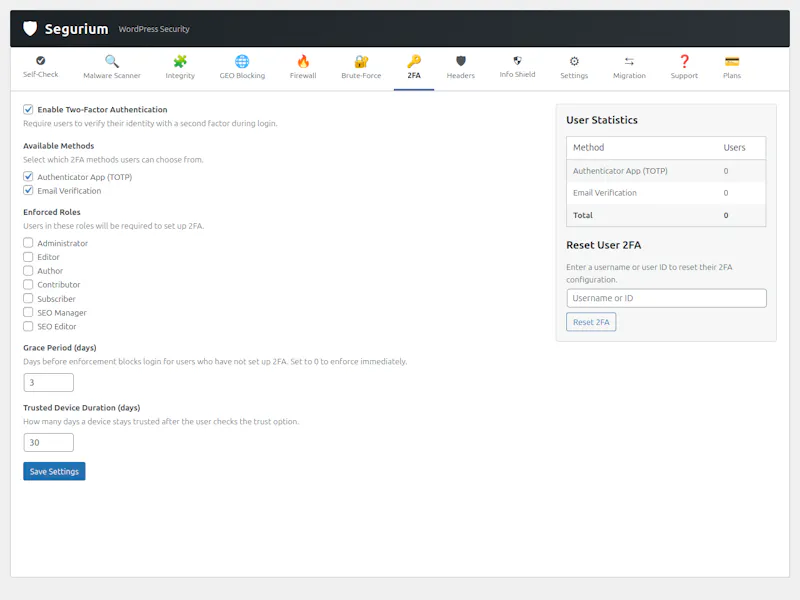Viewport: 800px width, 600px height.
Task: Toggle Enable Two-Factor Authentication checkbox
Action: [x=28, y=109]
